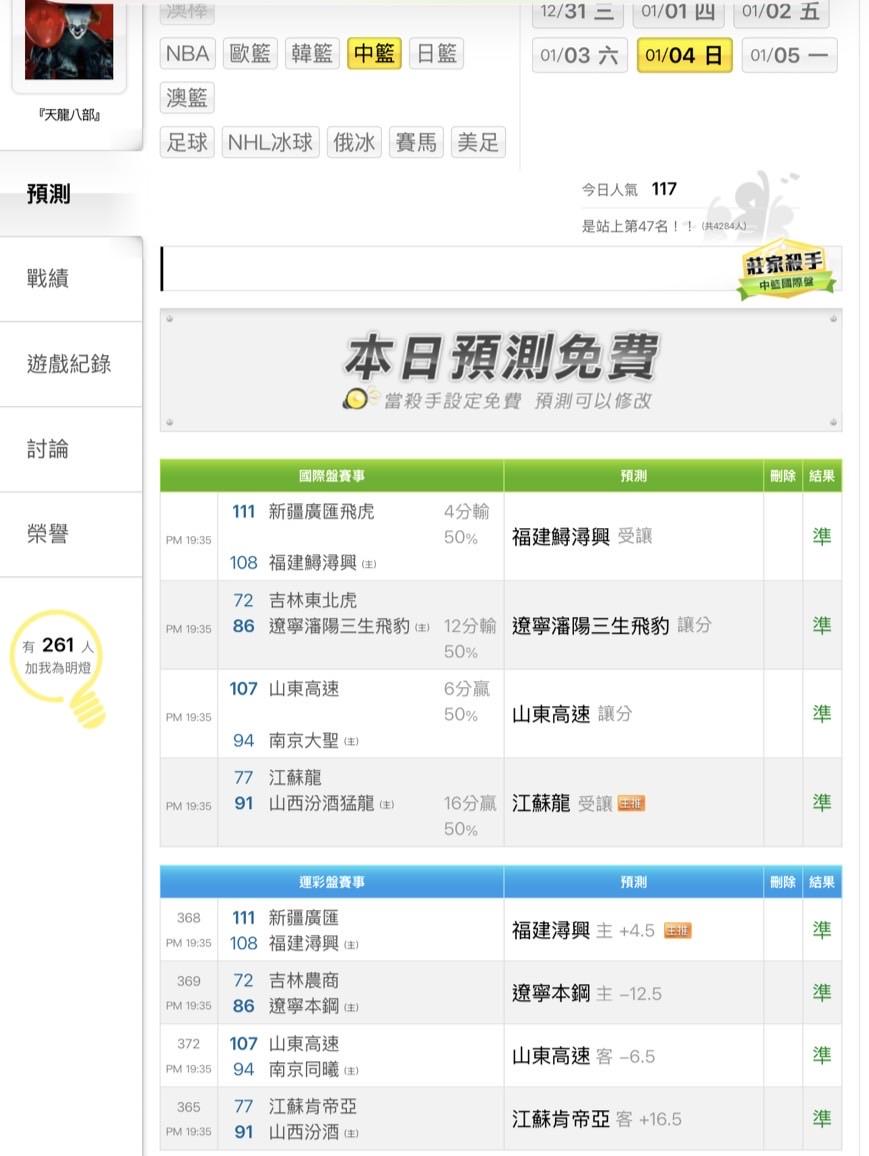This screenshot has height=1156, width=869.
Task: Select the highlighted 中籃 sport tab
Action: (374, 54)
